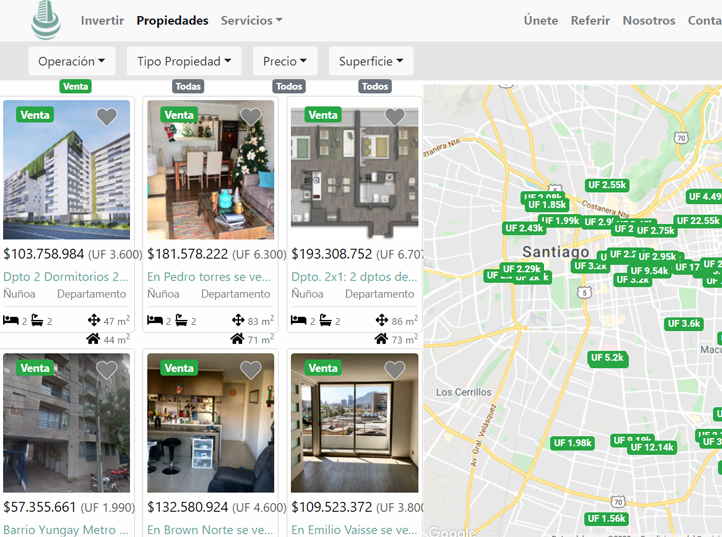Screen dimensions: 722x537
Task: Select the UF 1.85k map marker
Action: pyautogui.click(x=547, y=205)
